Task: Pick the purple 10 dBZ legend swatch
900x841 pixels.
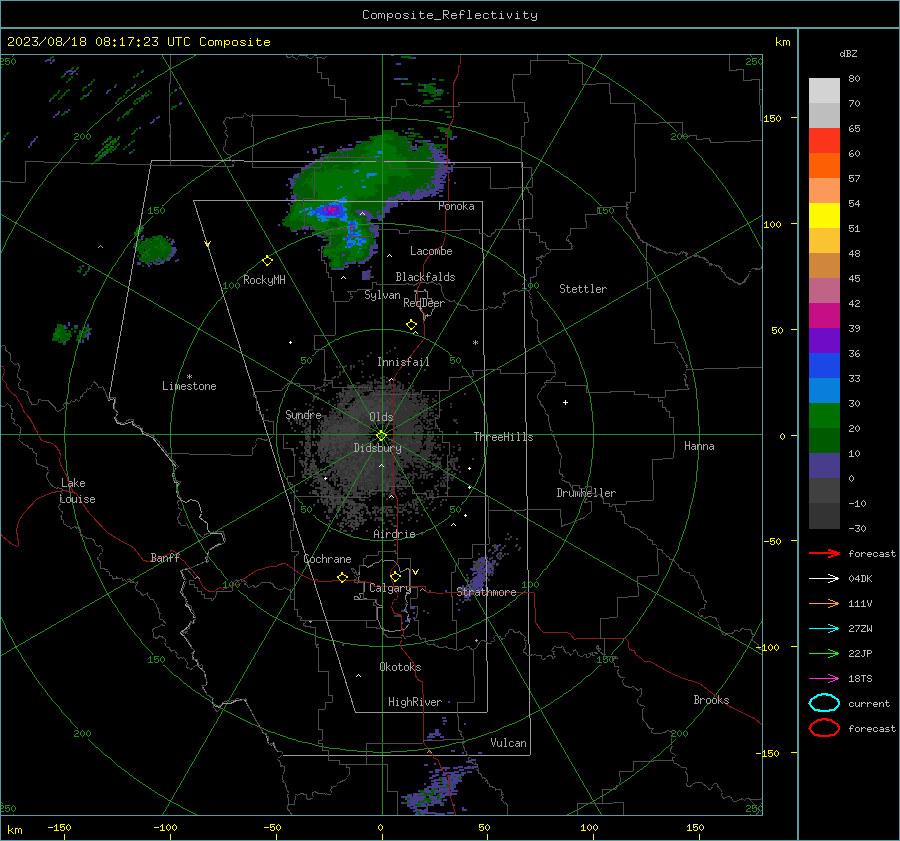Action: tap(824, 465)
